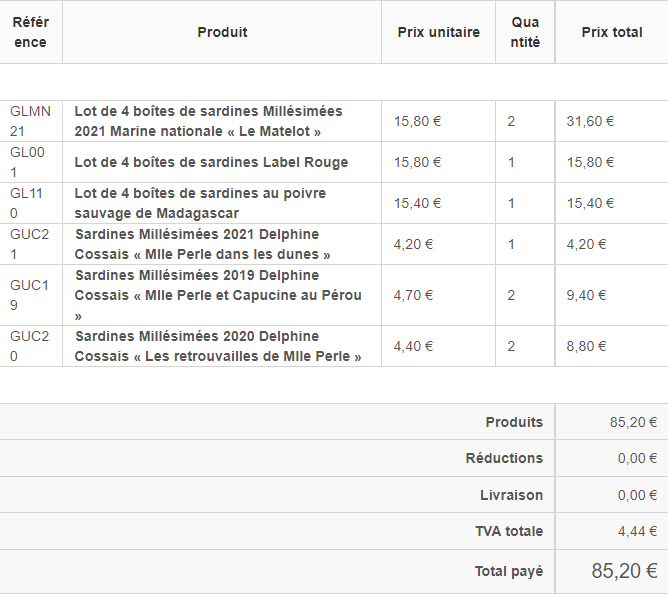This screenshot has height=594, width=668.
Task: Open « Mlle Perle dans les dunes » product
Action: click(x=202, y=244)
